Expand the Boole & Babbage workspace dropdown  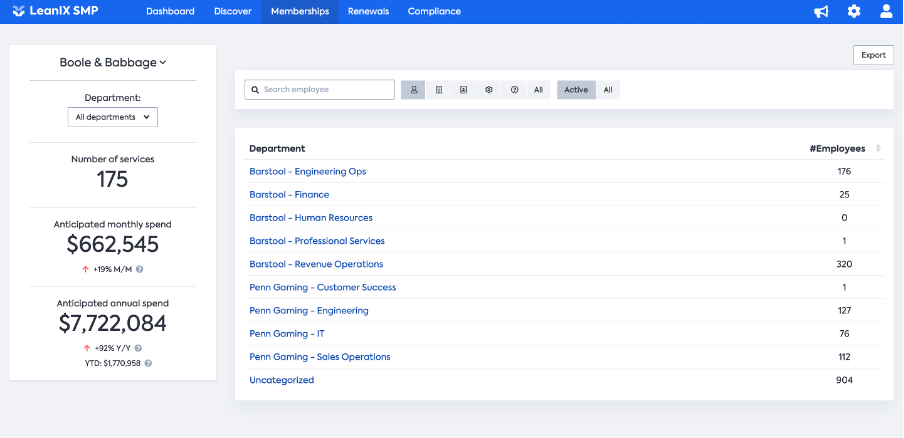pos(112,62)
